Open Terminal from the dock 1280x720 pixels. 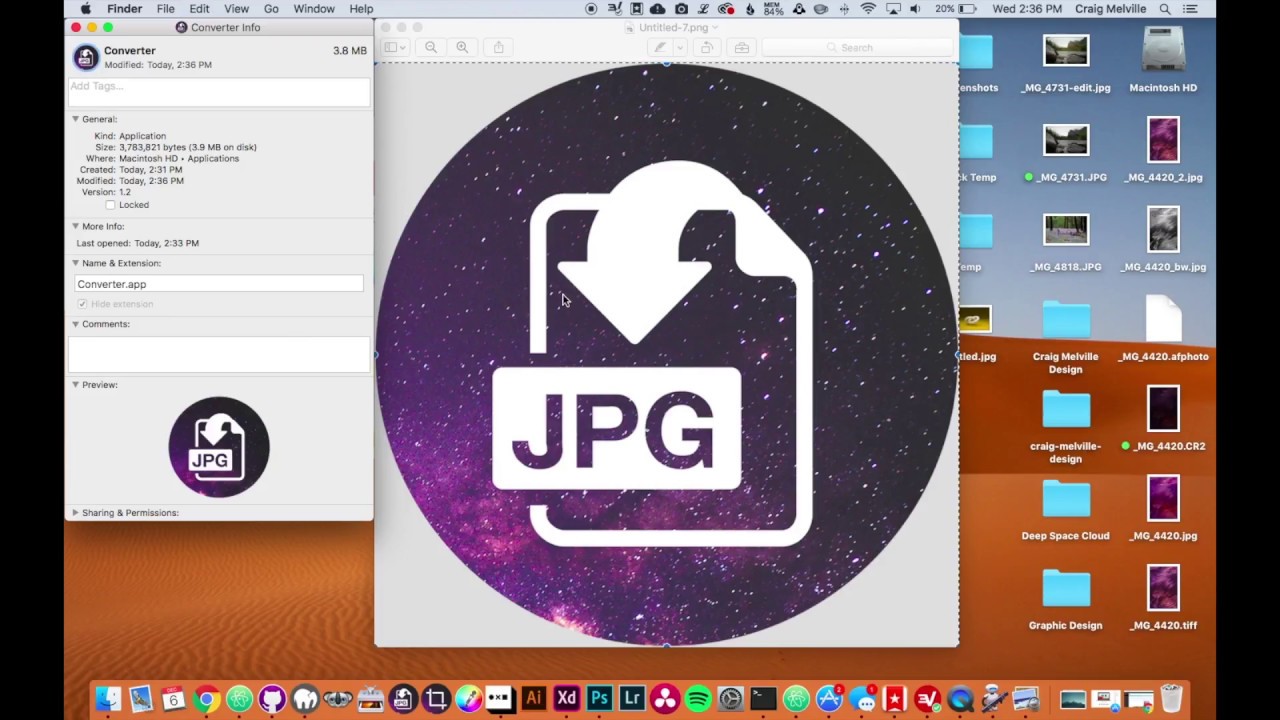pos(763,698)
